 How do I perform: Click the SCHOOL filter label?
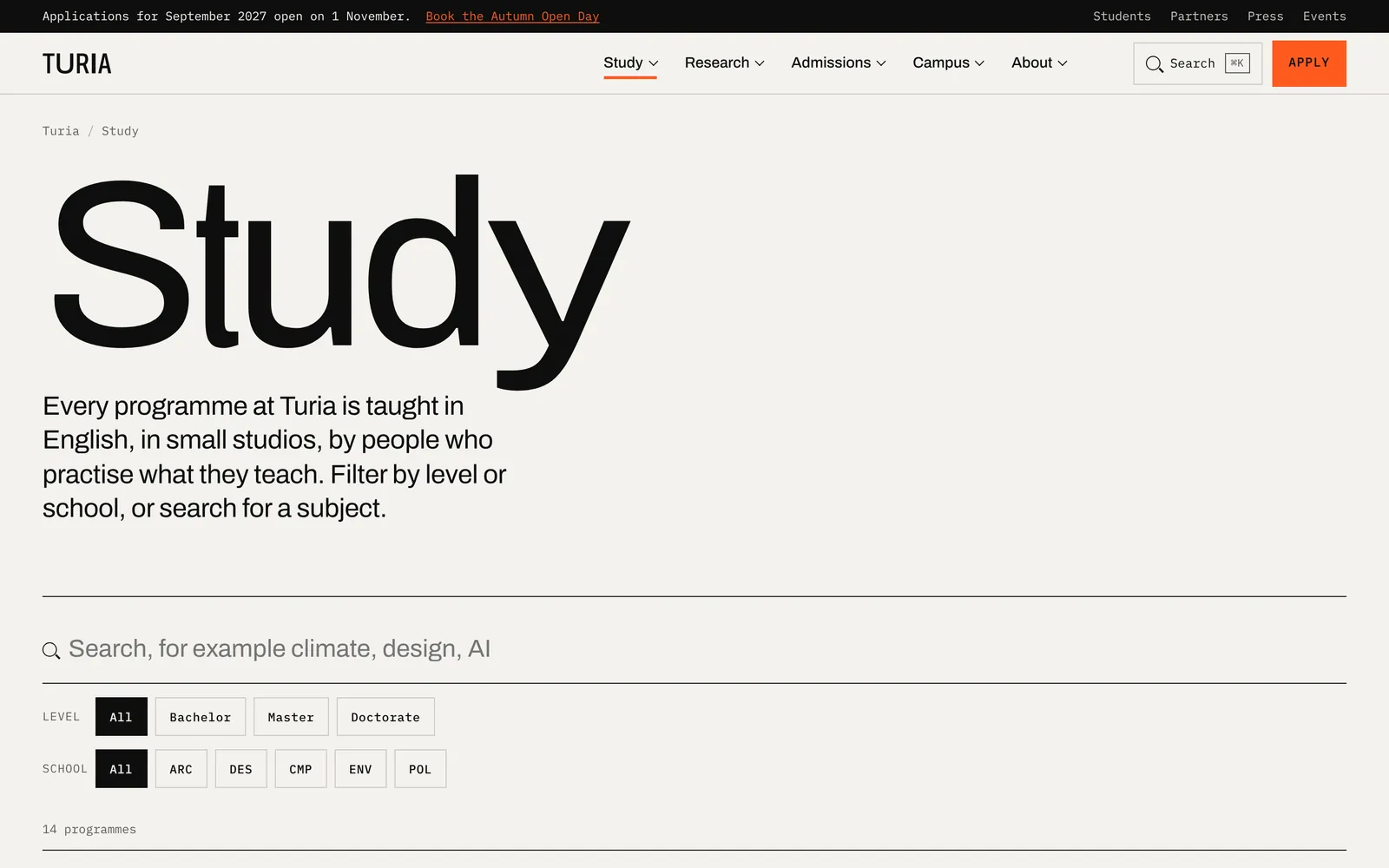pyautogui.click(x=65, y=769)
